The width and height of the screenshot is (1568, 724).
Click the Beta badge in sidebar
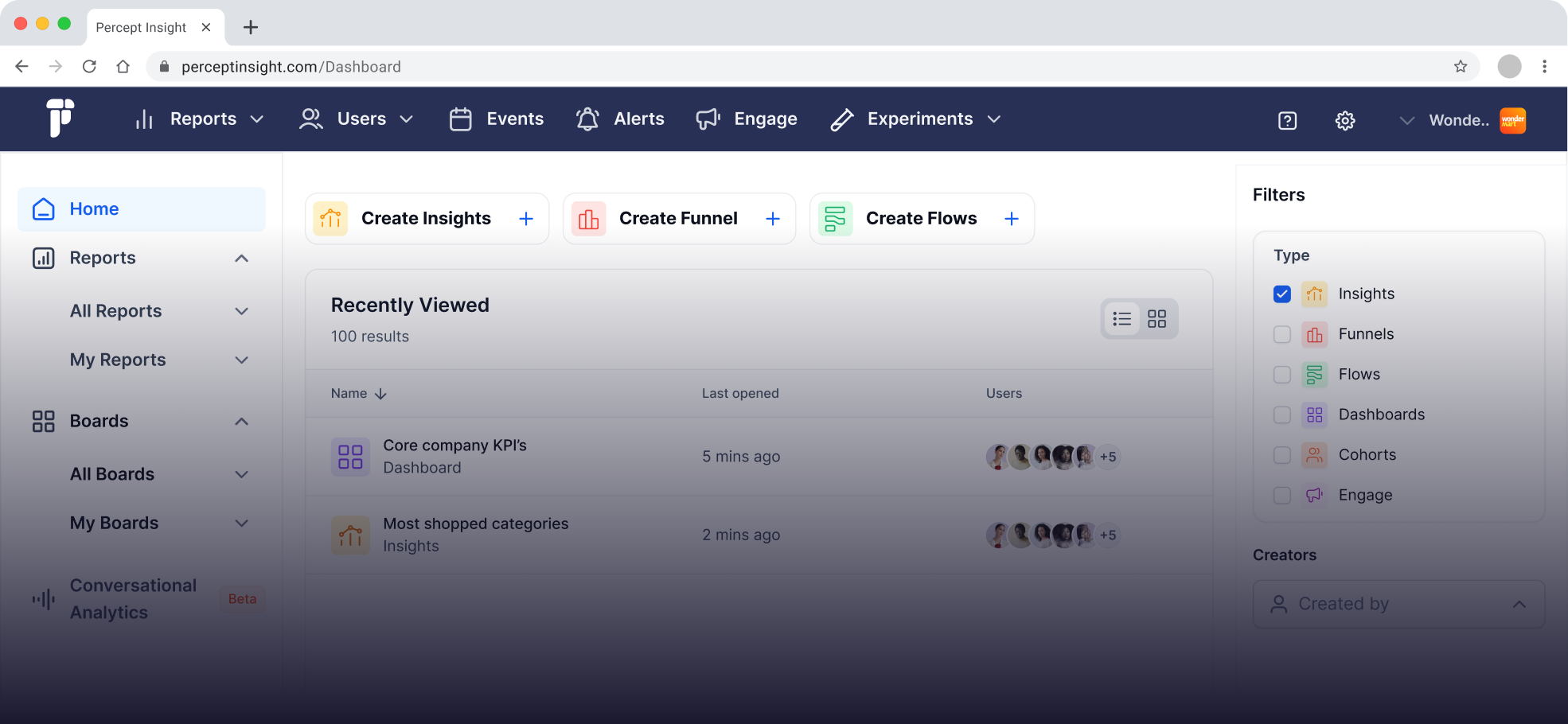(x=243, y=599)
